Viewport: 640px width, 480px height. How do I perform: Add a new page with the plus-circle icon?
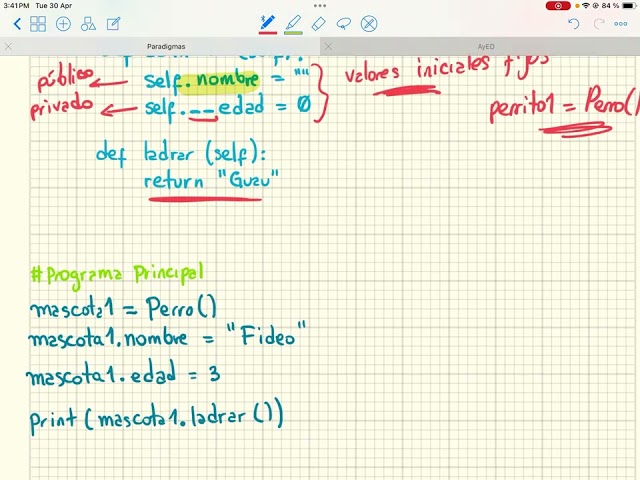[63, 24]
